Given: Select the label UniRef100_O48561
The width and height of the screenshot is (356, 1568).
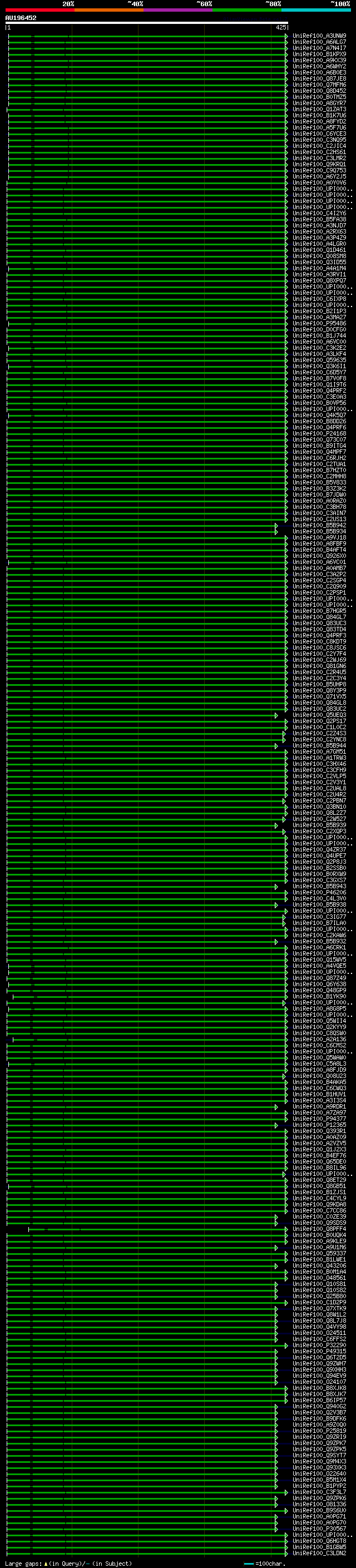Looking at the screenshot, I should click(x=319, y=1278).
